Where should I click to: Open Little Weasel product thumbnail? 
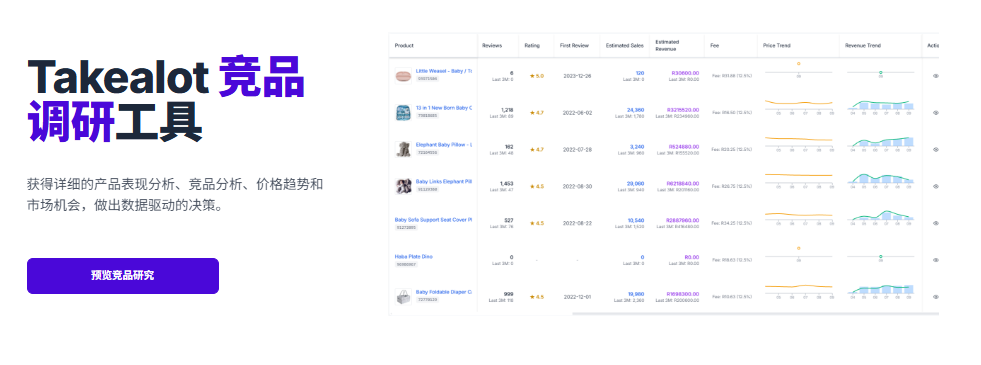(403, 76)
